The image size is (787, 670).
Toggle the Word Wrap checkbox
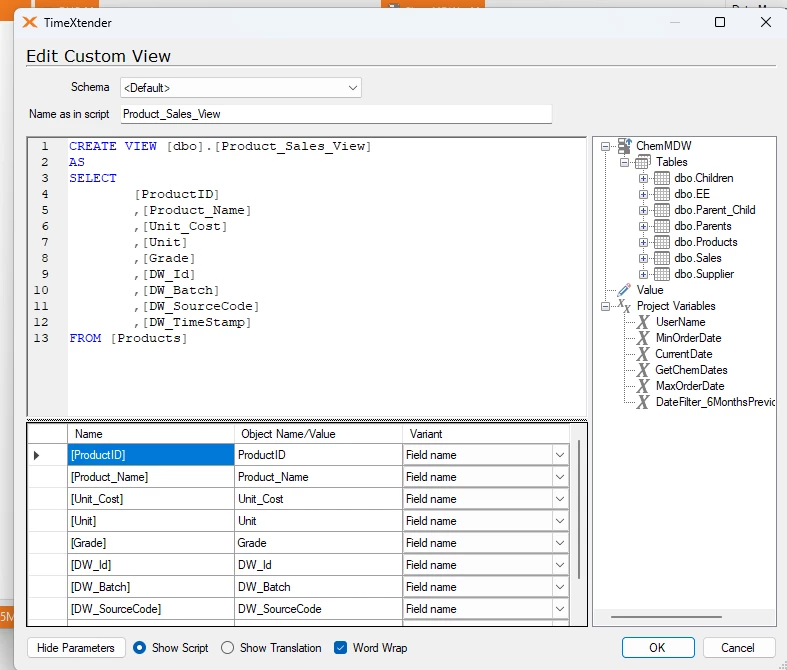[x=340, y=648]
